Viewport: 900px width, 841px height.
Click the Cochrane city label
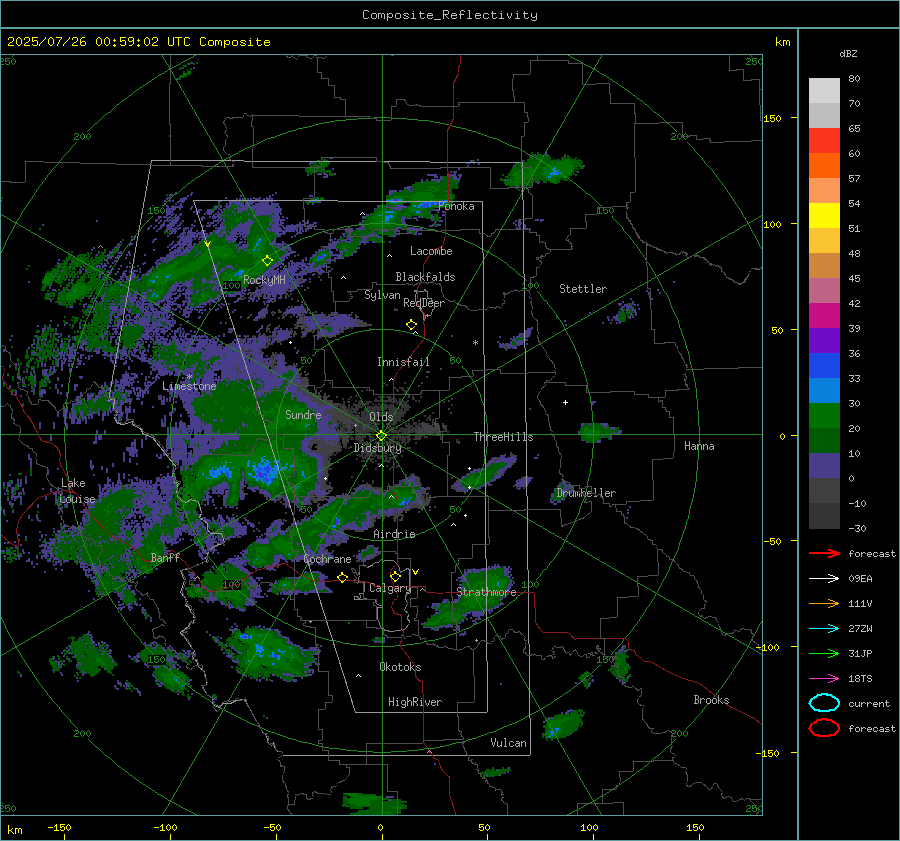pos(327,559)
